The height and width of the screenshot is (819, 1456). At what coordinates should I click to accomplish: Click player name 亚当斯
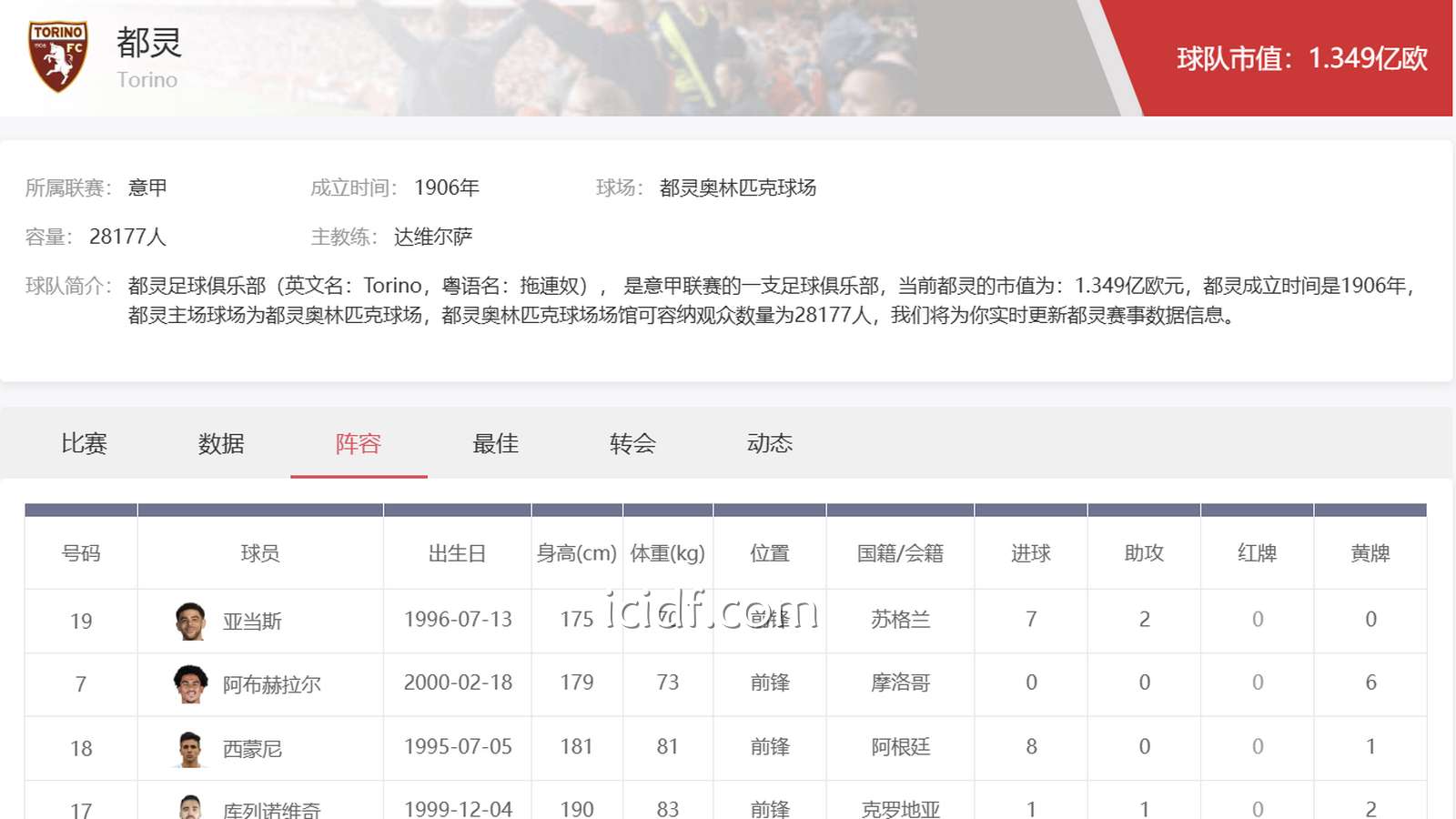click(252, 622)
